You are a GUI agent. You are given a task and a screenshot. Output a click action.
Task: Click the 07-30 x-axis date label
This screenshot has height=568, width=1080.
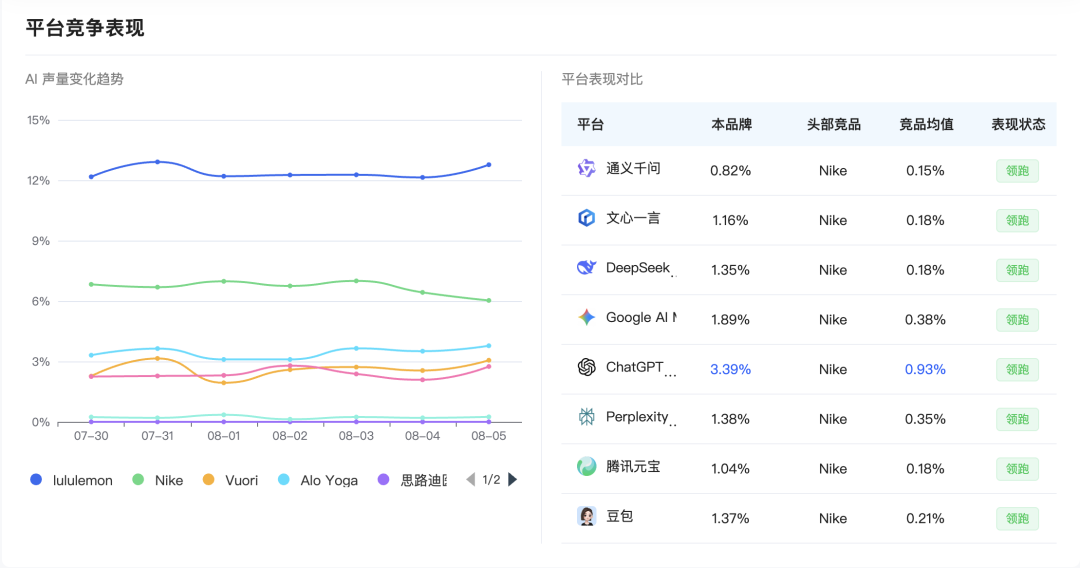pos(91,436)
